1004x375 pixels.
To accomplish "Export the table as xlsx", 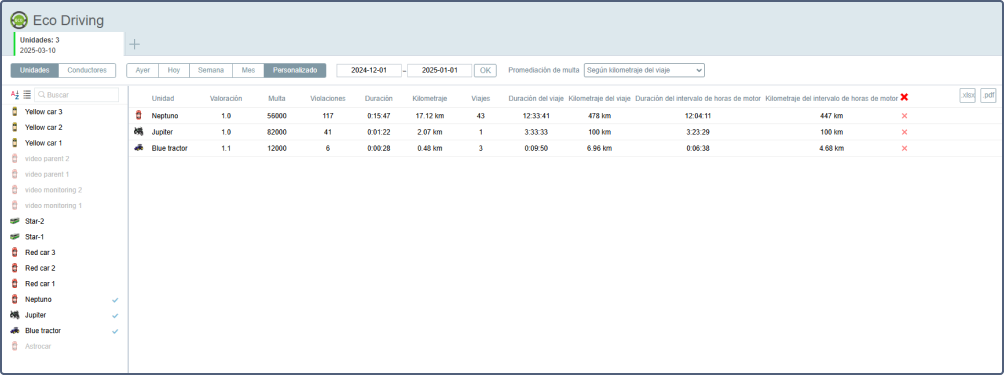I will [x=967, y=95].
